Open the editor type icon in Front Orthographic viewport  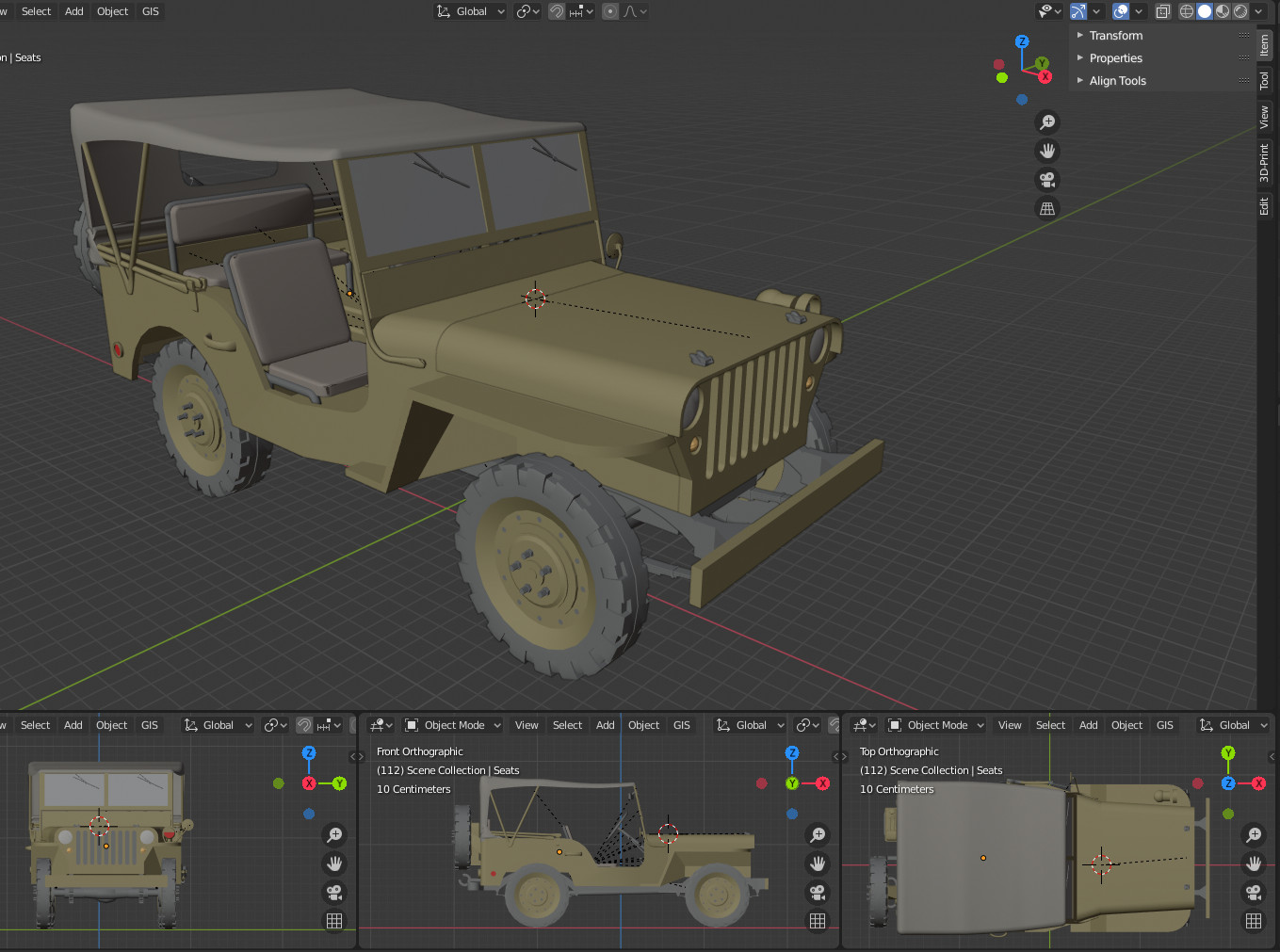click(381, 725)
